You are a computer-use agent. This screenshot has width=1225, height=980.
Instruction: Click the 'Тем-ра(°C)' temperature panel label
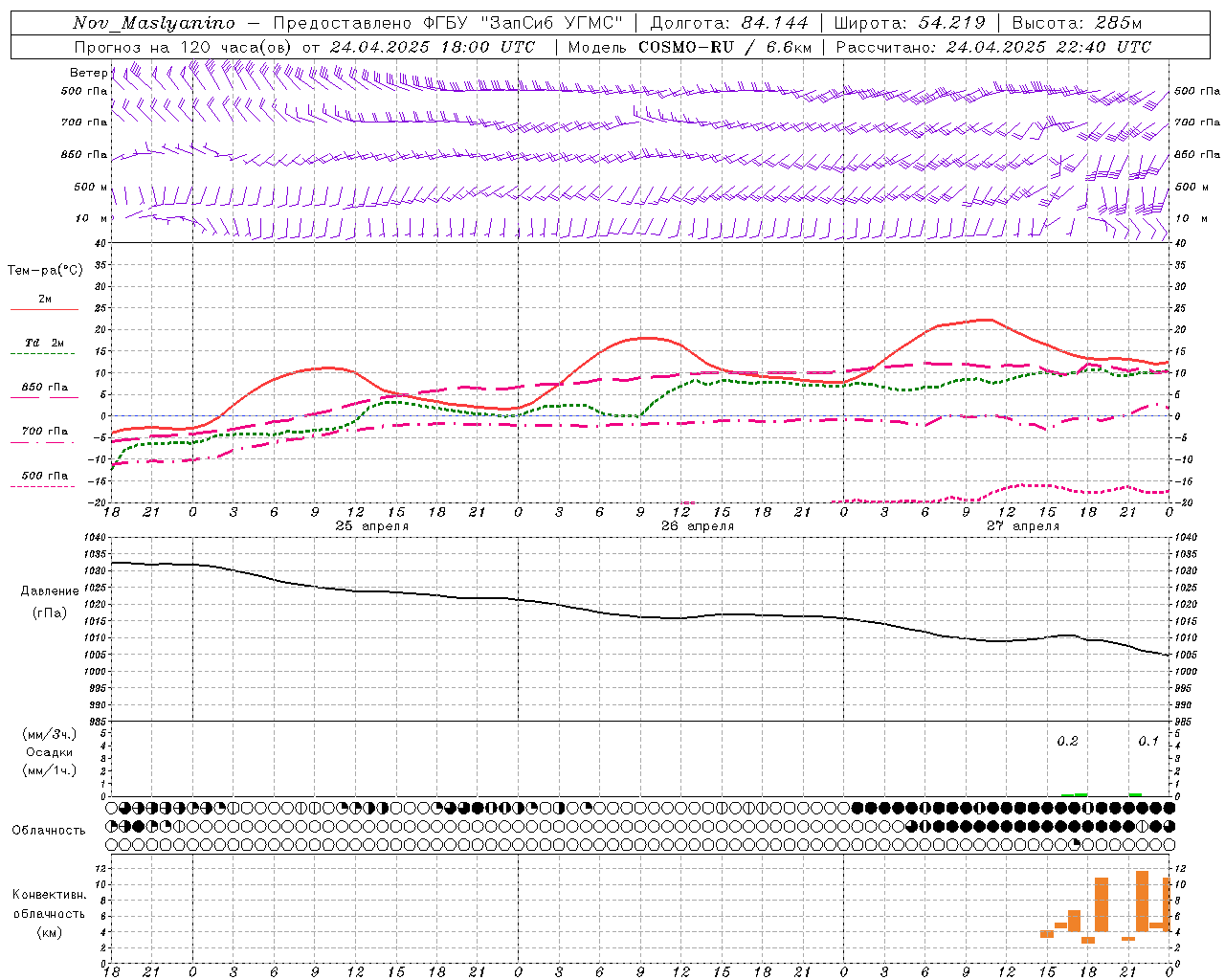pyautogui.click(x=45, y=271)
